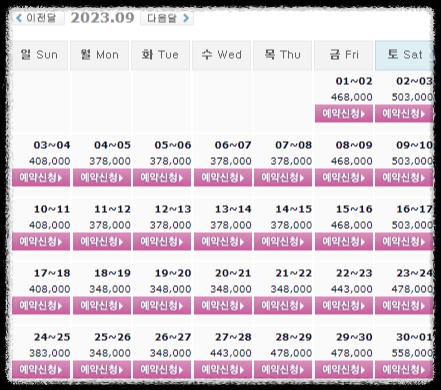Click the 468,000 price on 01~02
441x390 pixels.
point(352,97)
